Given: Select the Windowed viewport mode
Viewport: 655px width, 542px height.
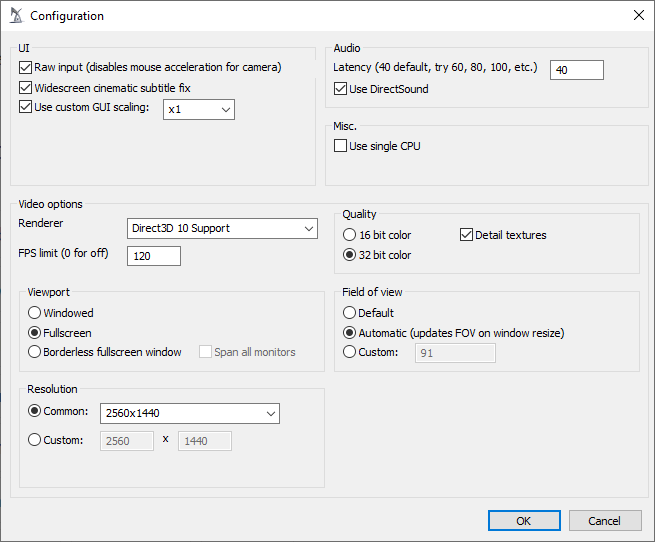Looking at the screenshot, I should coord(34,313).
